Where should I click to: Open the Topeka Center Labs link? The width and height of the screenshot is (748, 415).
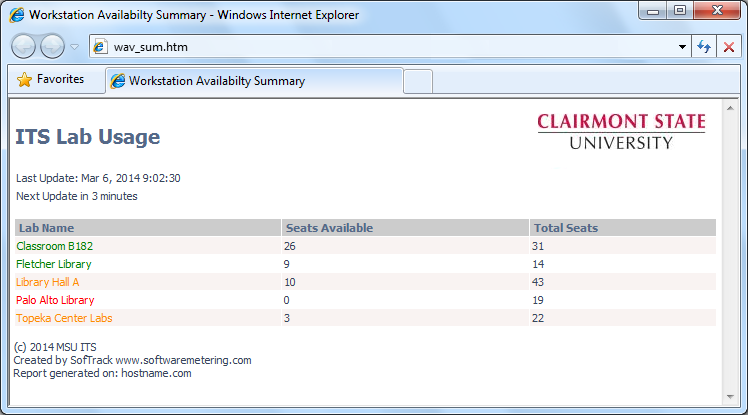click(x=64, y=318)
